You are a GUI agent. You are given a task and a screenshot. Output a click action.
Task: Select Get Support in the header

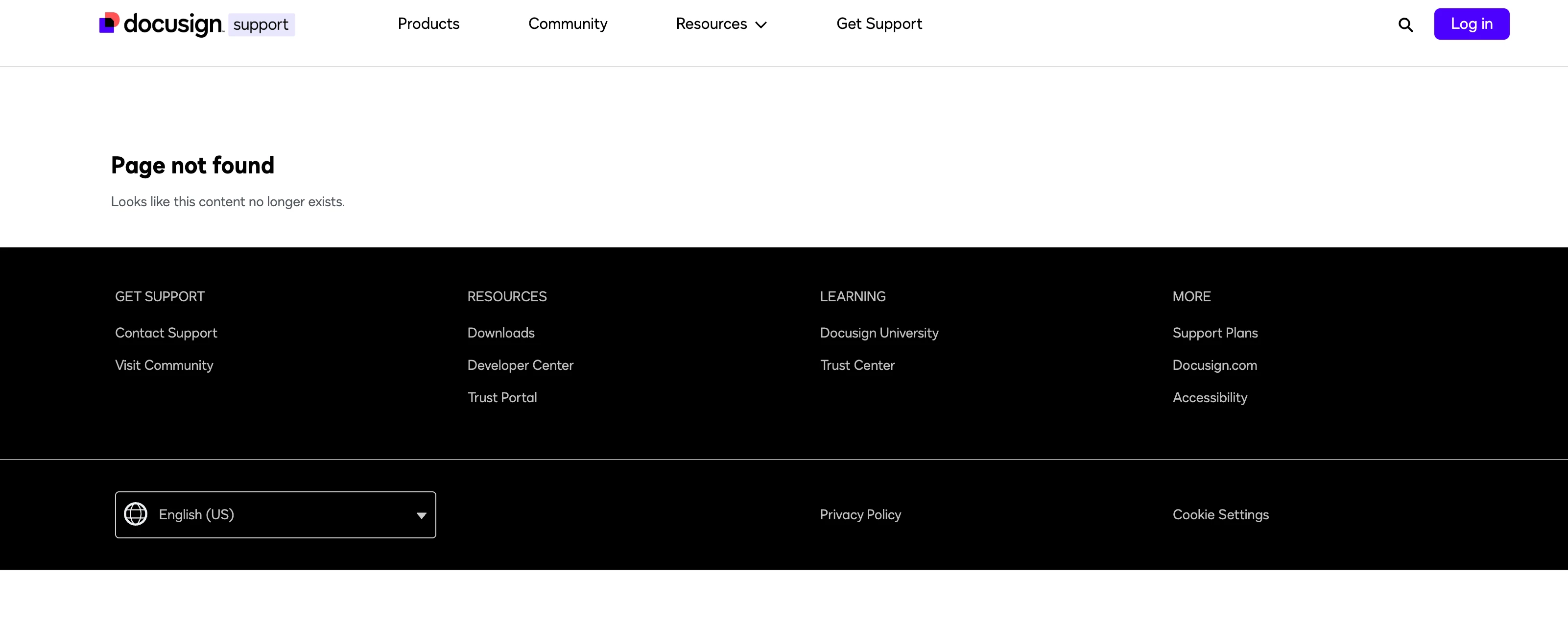[879, 24]
